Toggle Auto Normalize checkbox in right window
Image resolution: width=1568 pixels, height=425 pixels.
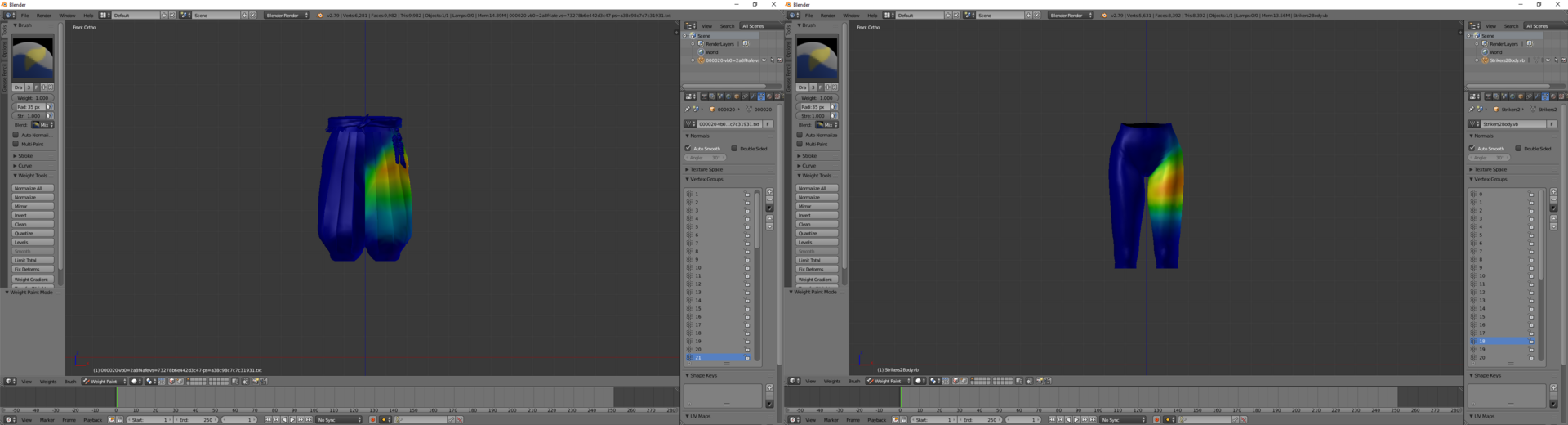pos(800,135)
